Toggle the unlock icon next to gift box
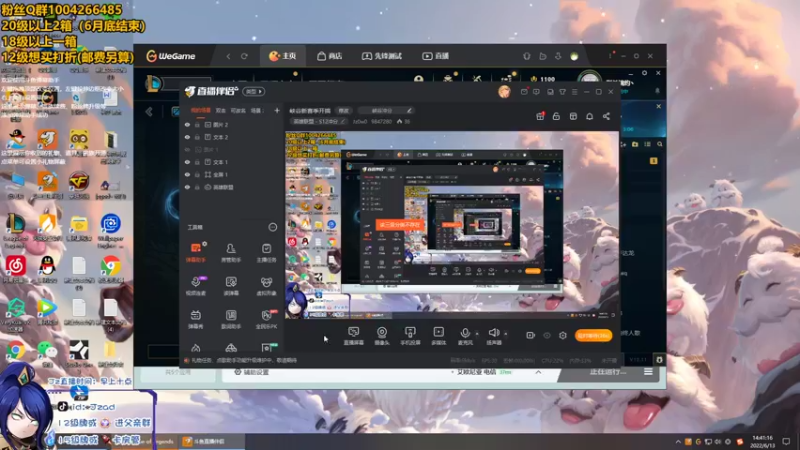The width and height of the screenshot is (800, 450). point(556,116)
